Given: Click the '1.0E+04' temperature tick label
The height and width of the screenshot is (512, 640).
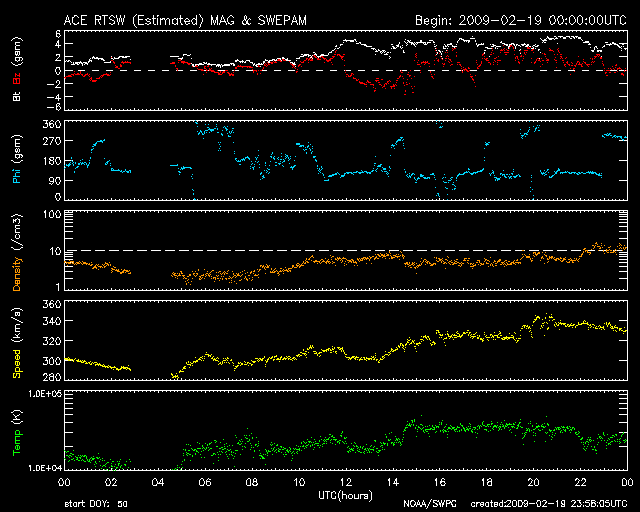Looking at the screenshot, I should pos(45,468).
